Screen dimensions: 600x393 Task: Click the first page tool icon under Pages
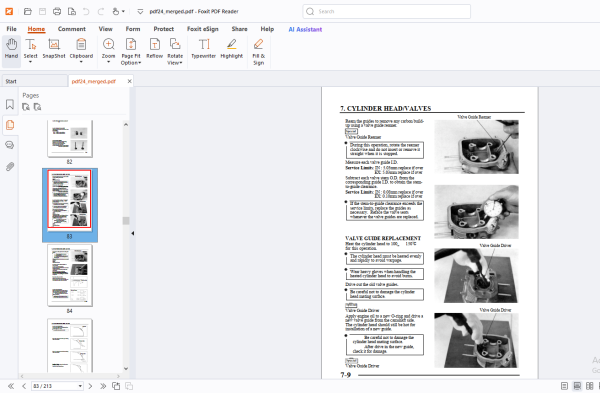point(26,107)
